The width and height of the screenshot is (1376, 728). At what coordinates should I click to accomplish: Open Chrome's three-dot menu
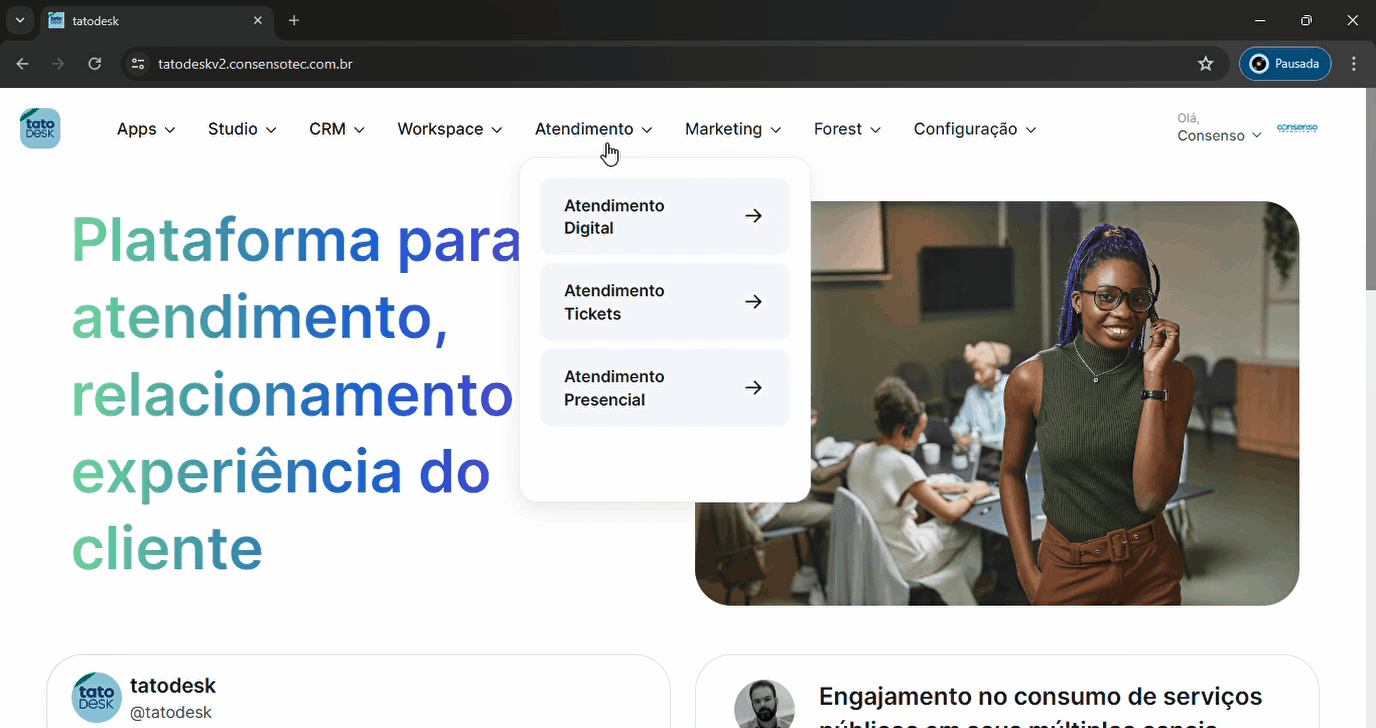pyautogui.click(x=1354, y=64)
